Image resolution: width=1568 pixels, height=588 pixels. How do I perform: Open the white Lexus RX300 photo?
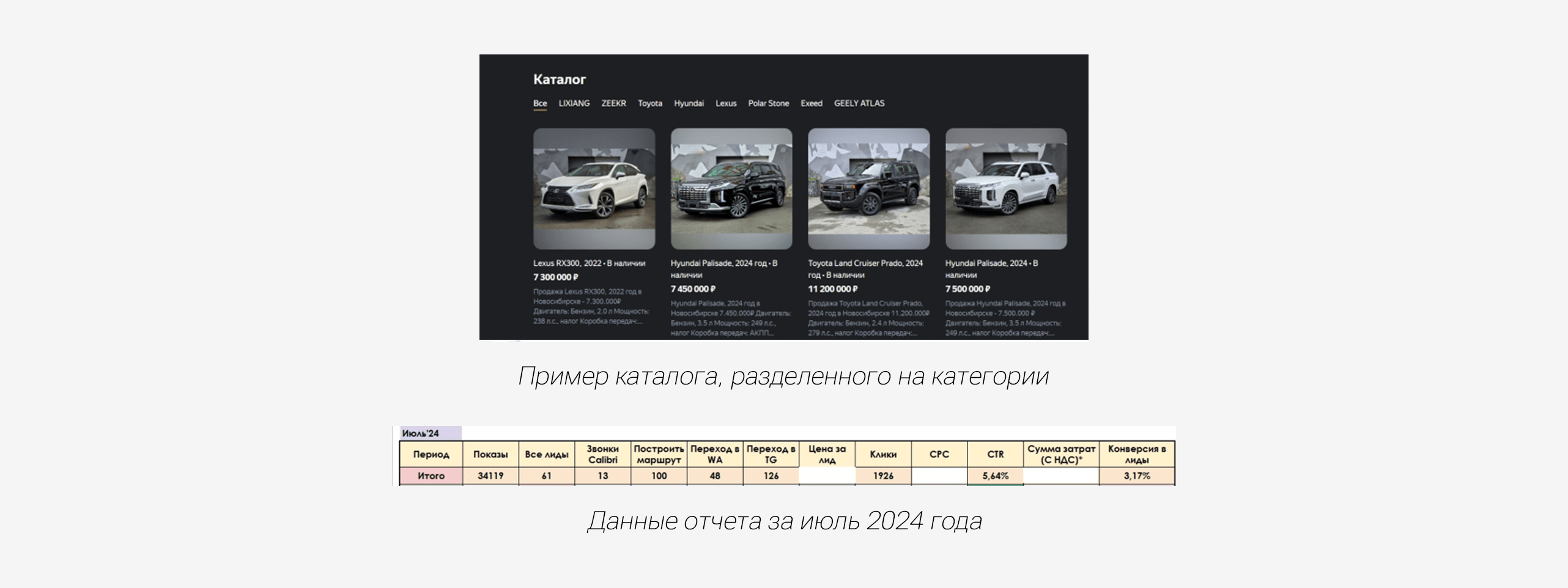(x=594, y=188)
